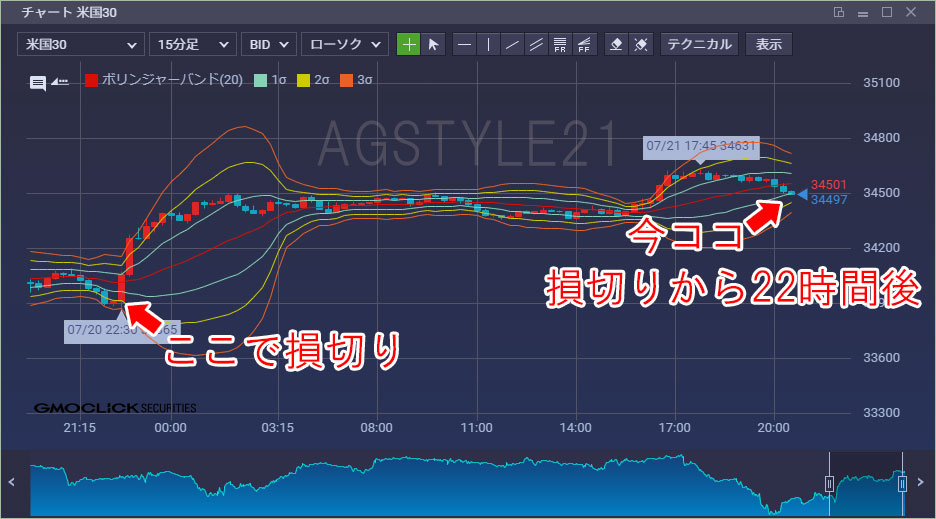This screenshot has width=936, height=519.
Task: Click the 07/20 22:30 low price label
Action: coord(122,330)
